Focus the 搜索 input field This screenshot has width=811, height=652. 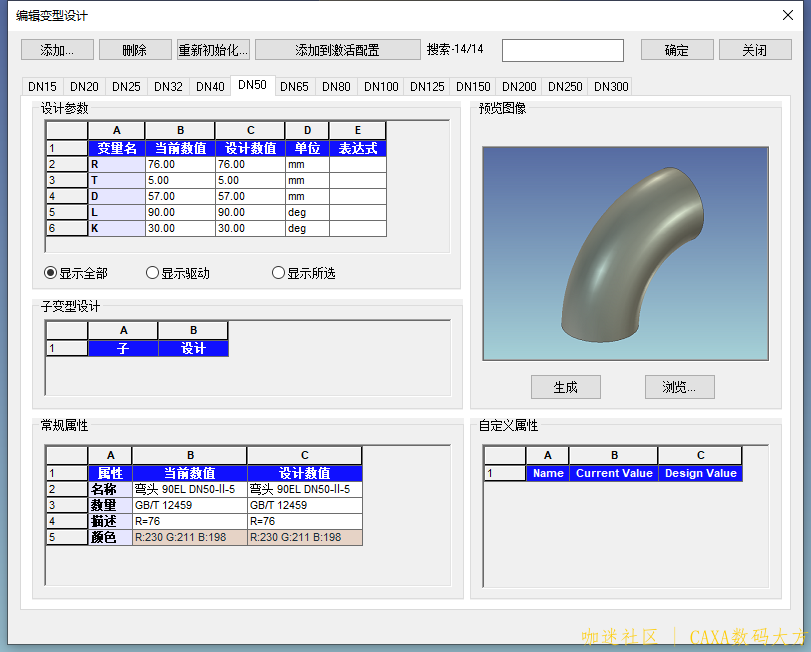(x=563, y=51)
